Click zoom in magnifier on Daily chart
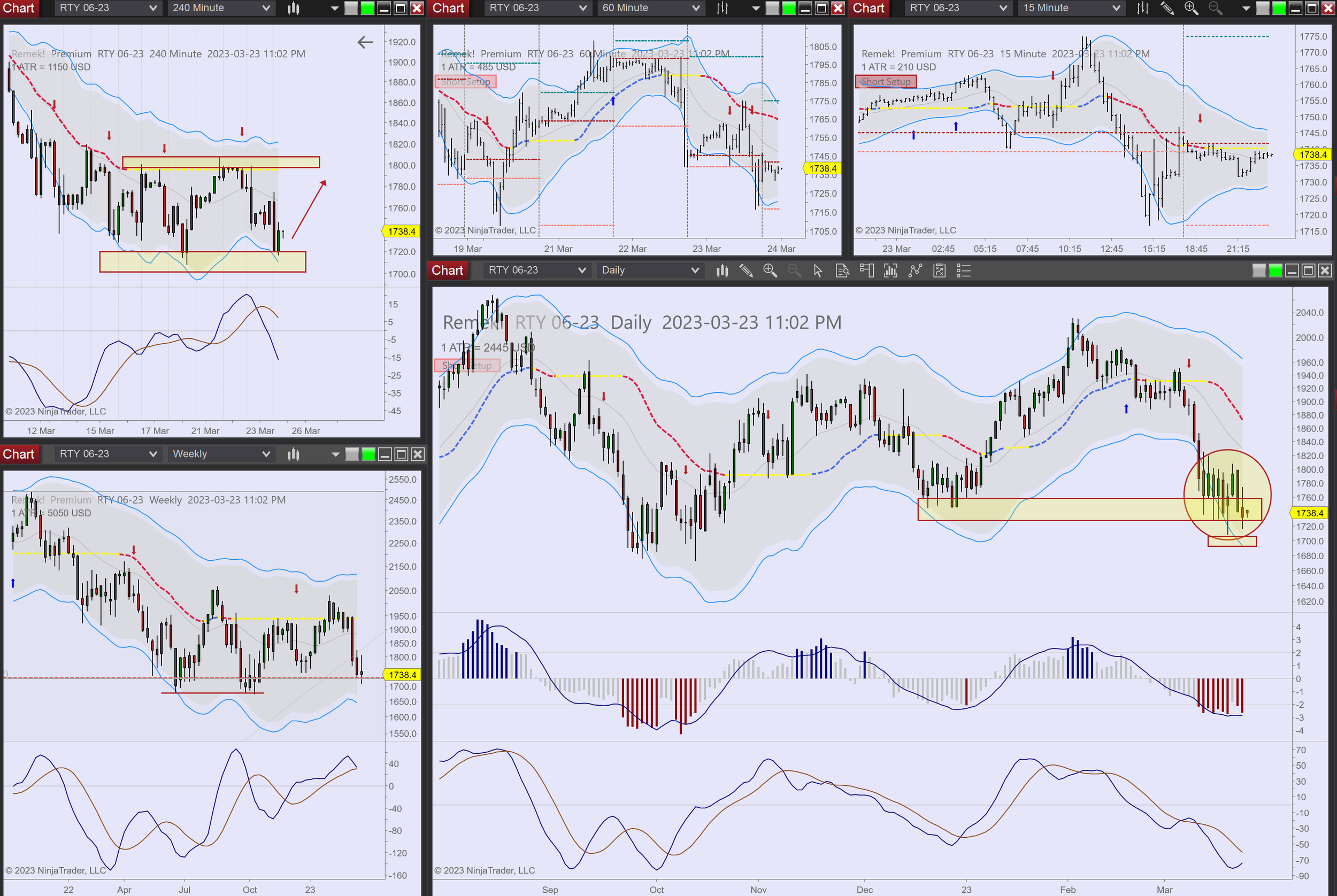 coord(770,271)
